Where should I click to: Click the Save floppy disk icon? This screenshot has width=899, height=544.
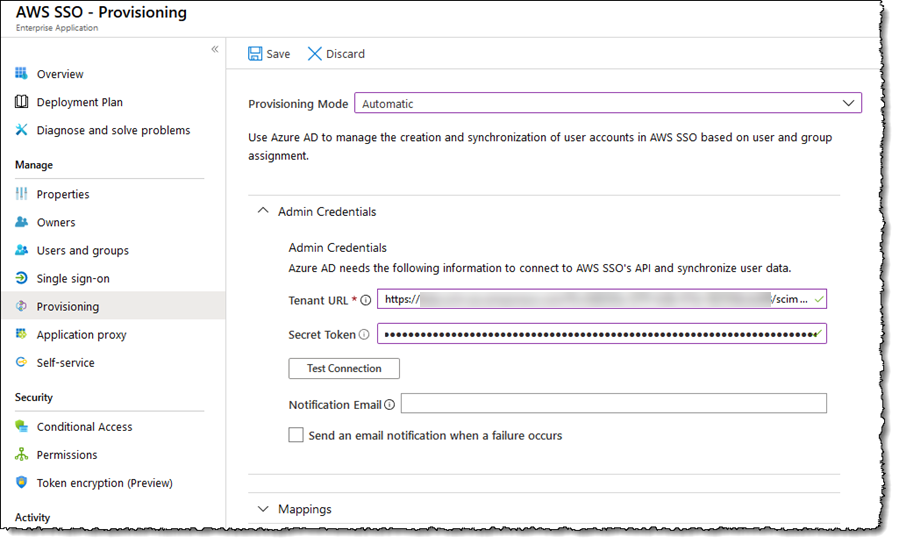click(x=255, y=54)
